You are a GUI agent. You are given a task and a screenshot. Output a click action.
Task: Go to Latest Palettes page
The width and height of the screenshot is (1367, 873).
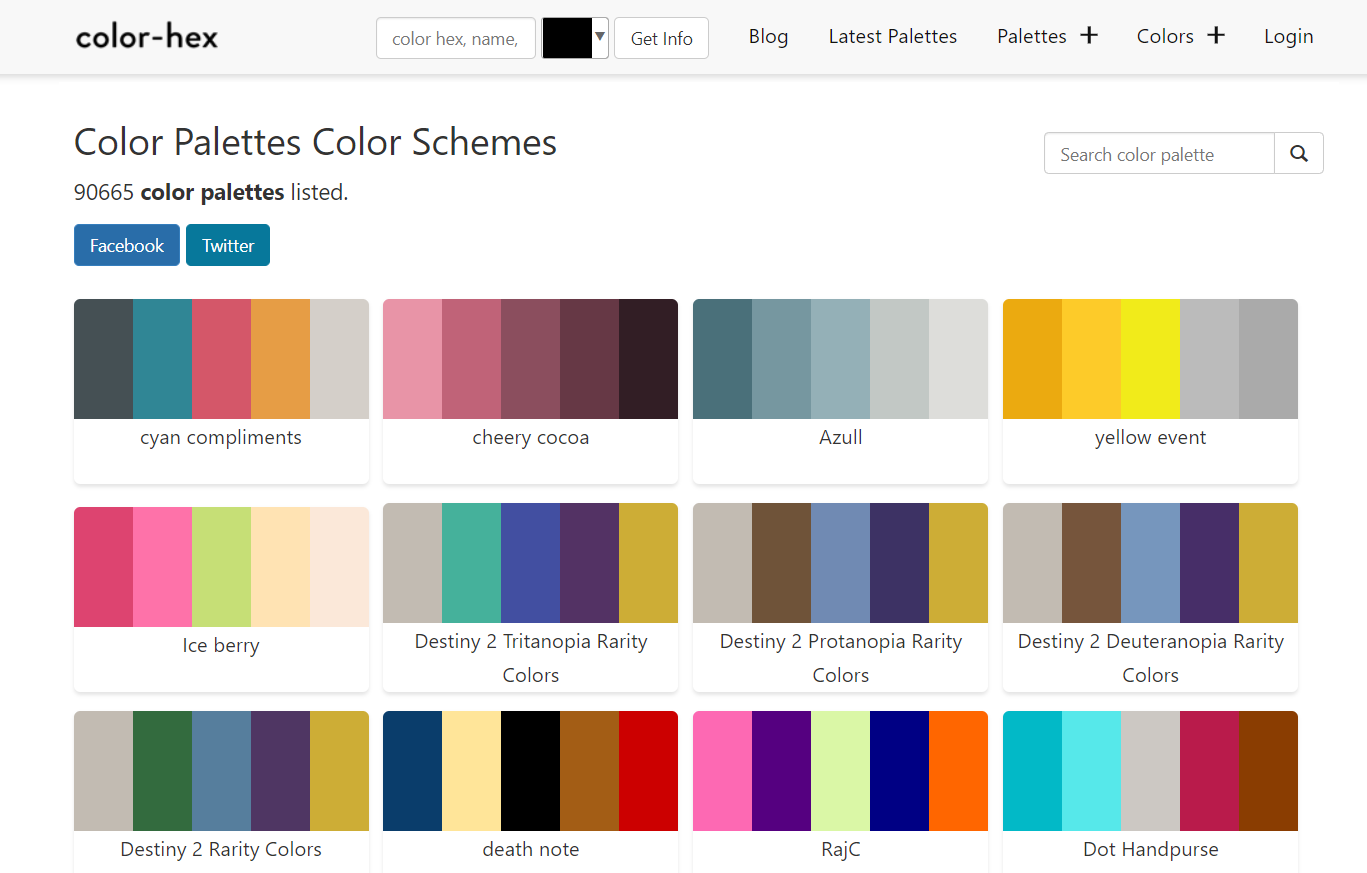(892, 37)
